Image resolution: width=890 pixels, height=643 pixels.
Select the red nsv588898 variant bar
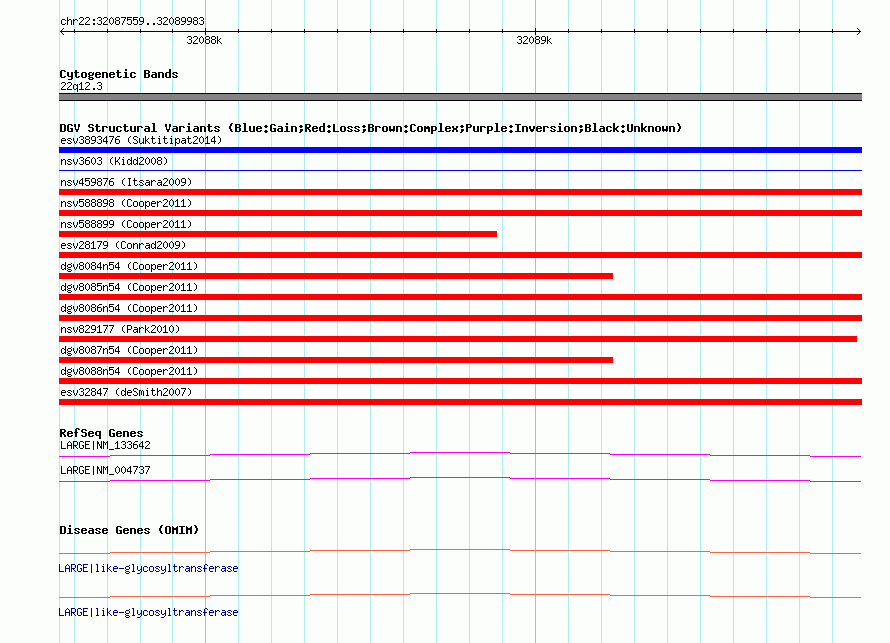tap(460, 213)
